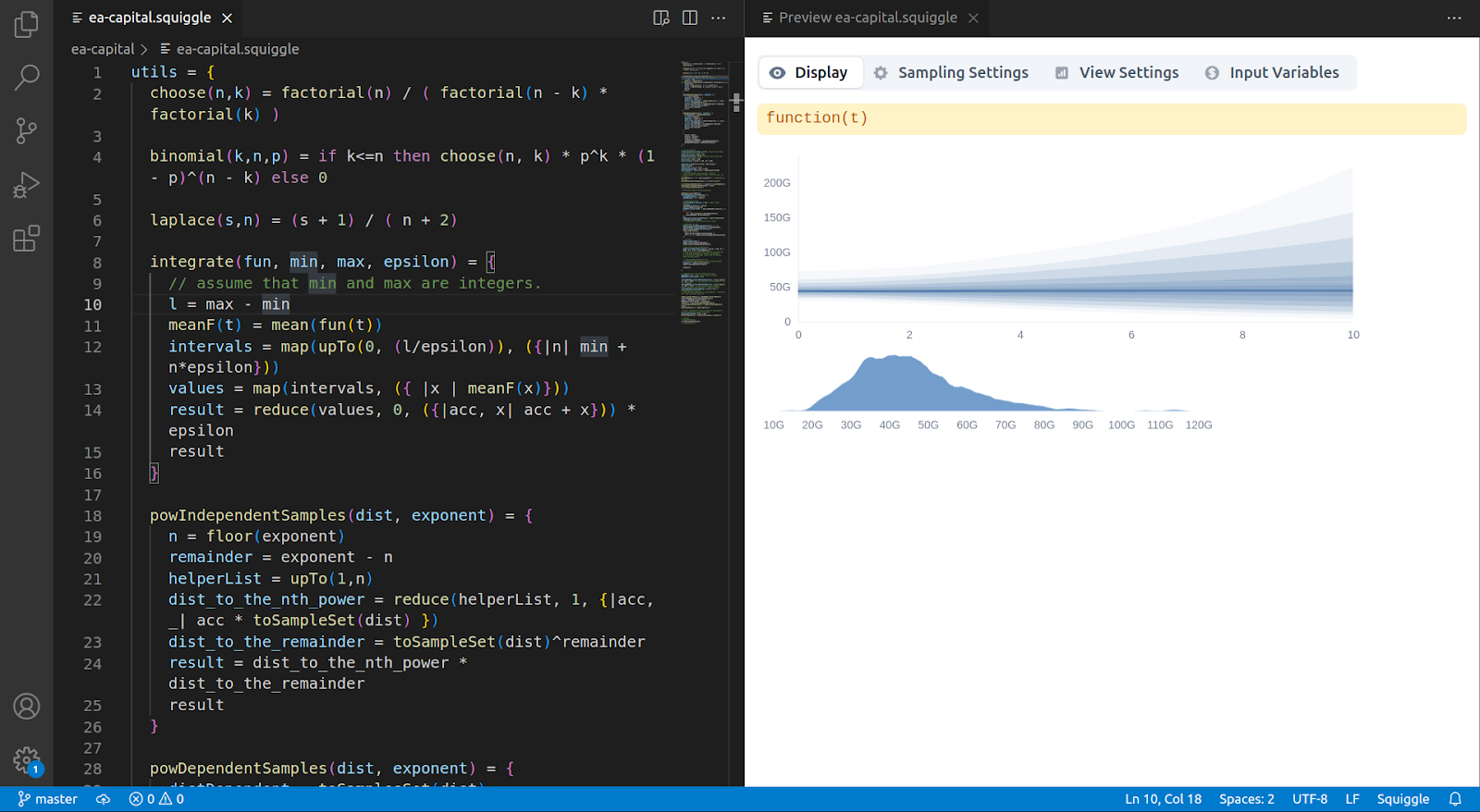Click the Manage gear icon
Image resolution: width=1480 pixels, height=812 pixels.
coord(27,761)
